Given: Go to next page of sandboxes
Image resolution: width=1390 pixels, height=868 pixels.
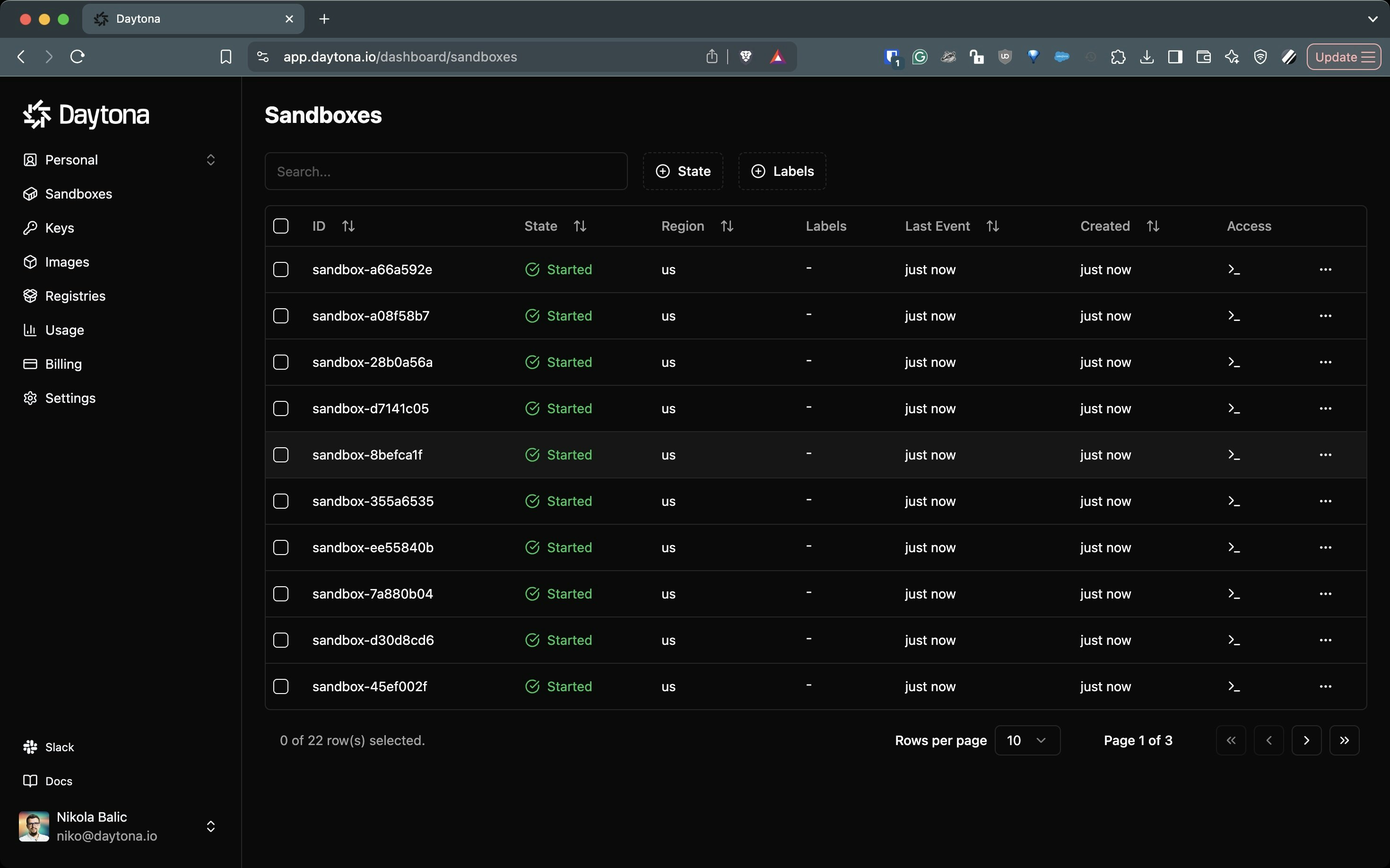Looking at the screenshot, I should click(x=1306, y=740).
